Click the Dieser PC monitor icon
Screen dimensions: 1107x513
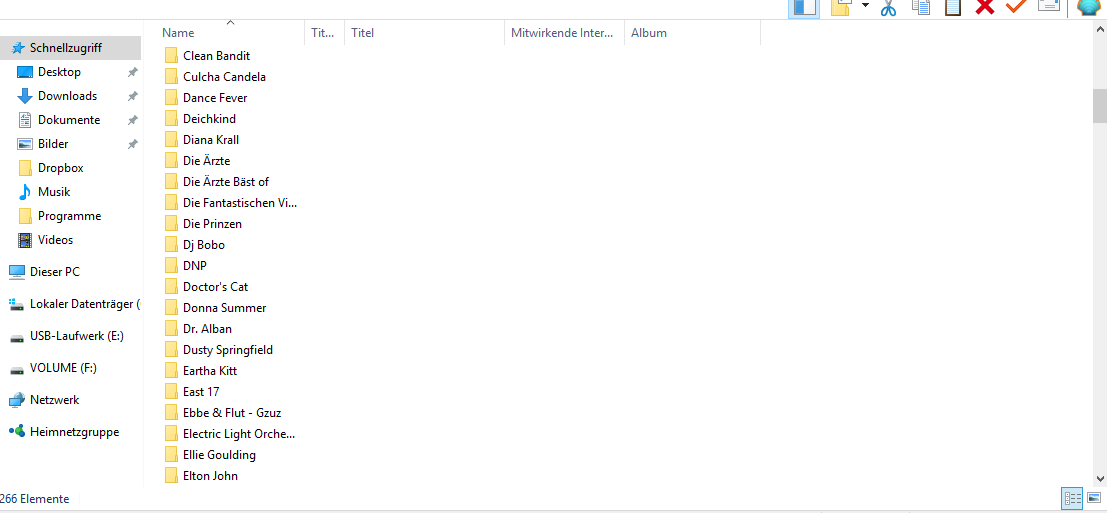pos(17,272)
